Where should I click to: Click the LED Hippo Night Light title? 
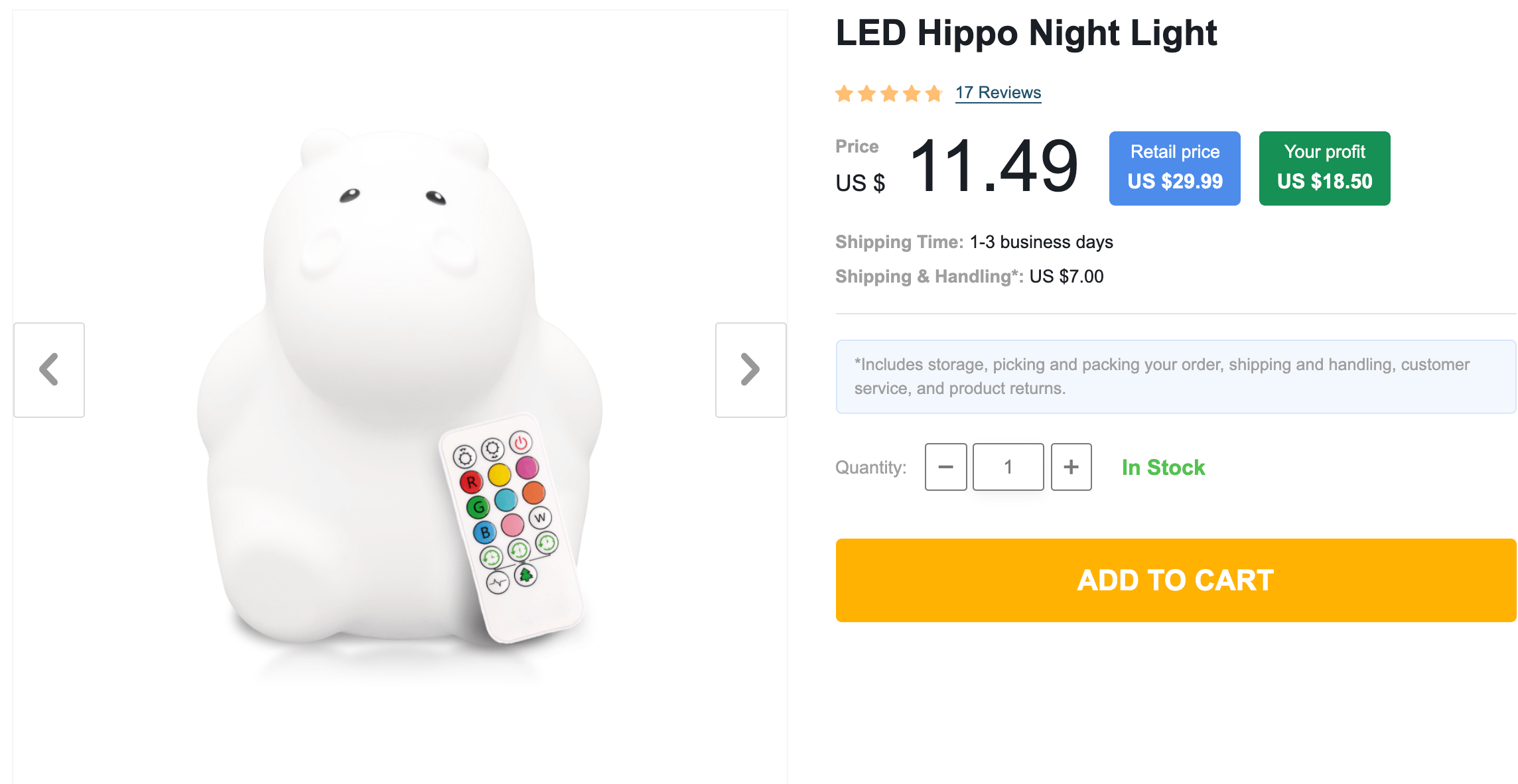tap(1026, 33)
